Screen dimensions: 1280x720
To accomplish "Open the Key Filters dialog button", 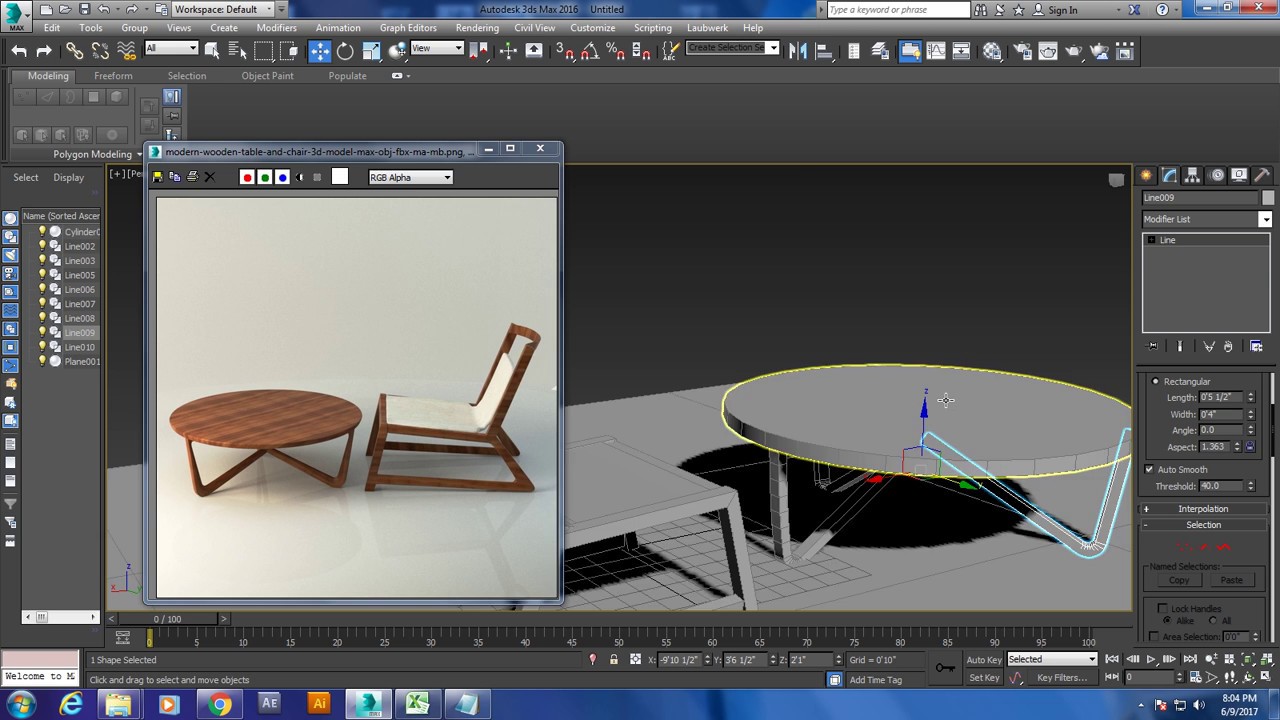I will click(1062, 678).
